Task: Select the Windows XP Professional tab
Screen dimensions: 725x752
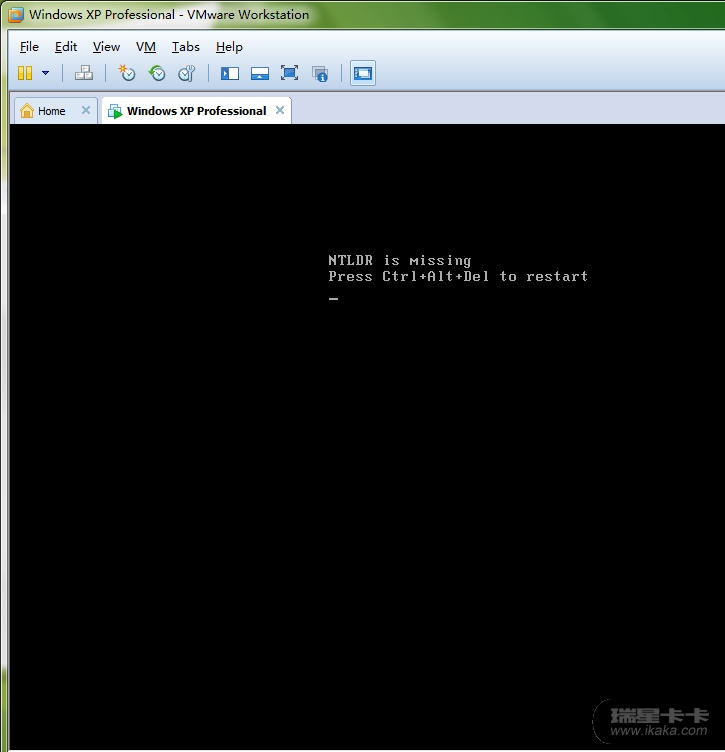Action: click(197, 111)
